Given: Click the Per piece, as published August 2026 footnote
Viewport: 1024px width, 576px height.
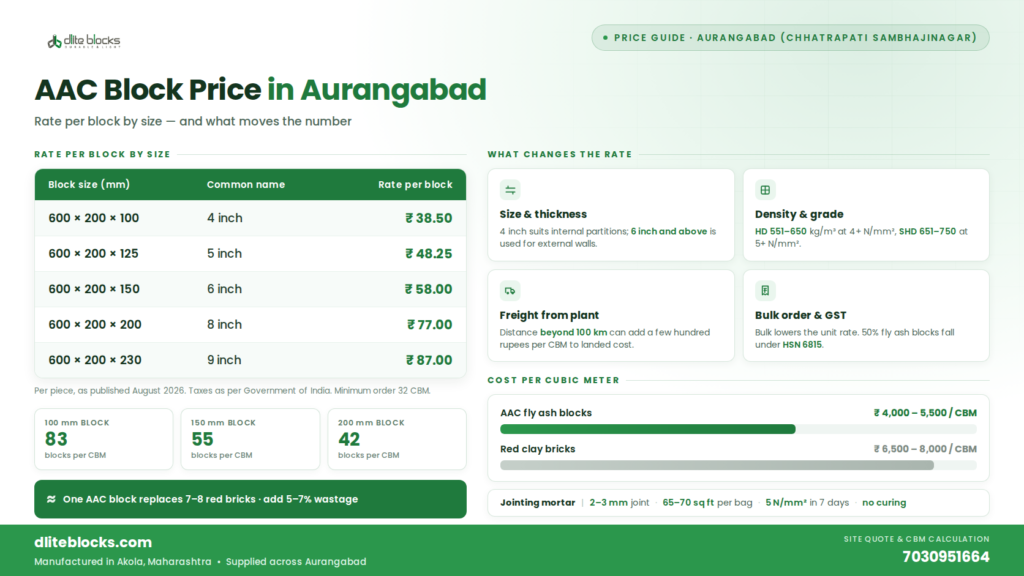Looking at the screenshot, I should point(232,391).
